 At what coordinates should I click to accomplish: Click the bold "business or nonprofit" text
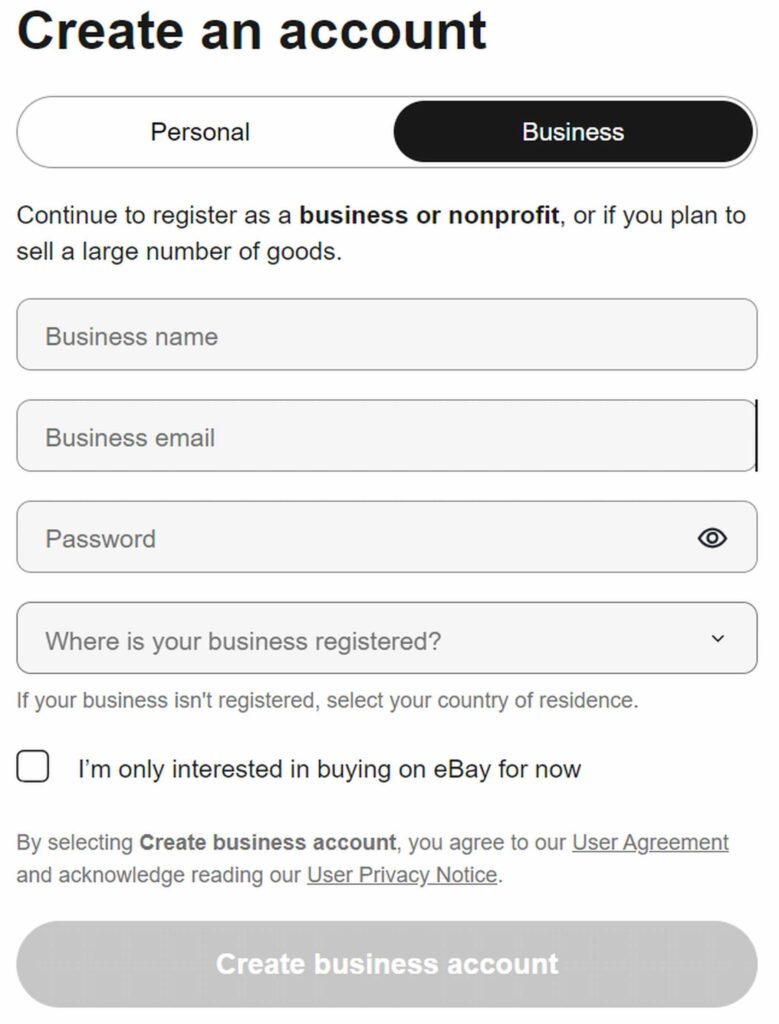click(x=428, y=216)
